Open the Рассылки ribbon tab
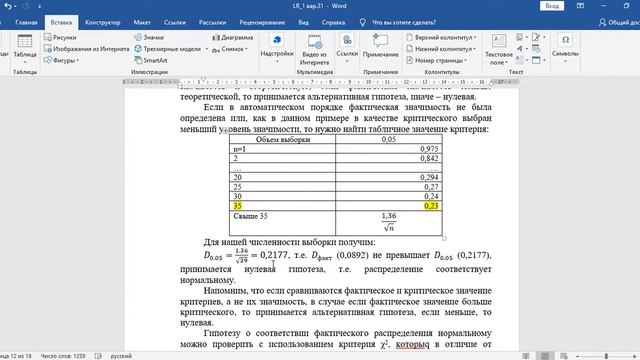 [x=212, y=22]
